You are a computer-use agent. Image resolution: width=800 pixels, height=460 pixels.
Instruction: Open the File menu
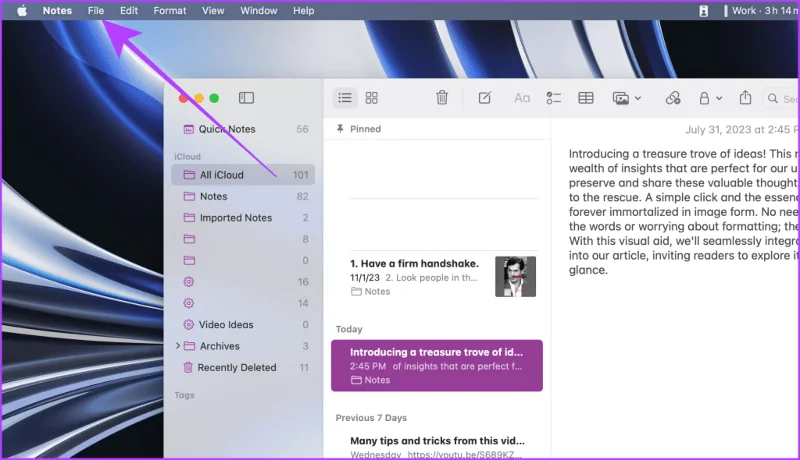(95, 10)
